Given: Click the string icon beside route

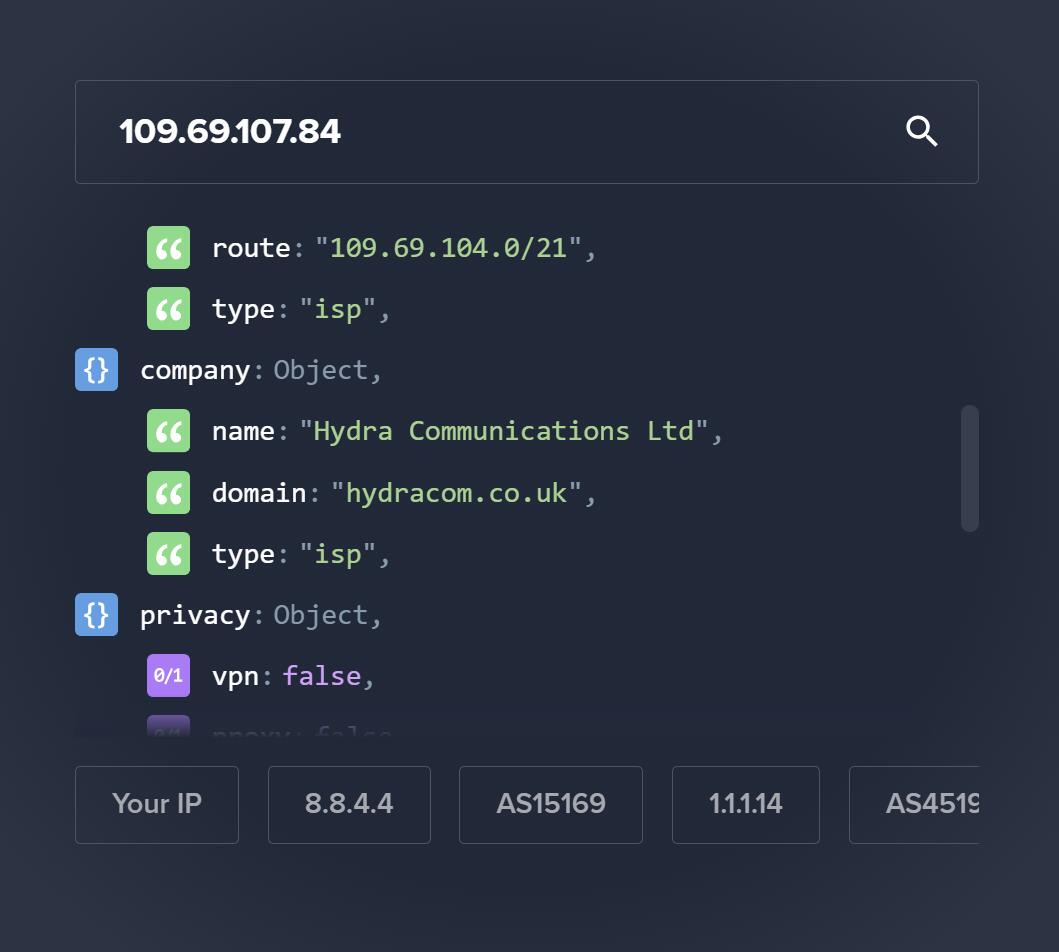Looking at the screenshot, I should point(168,248).
